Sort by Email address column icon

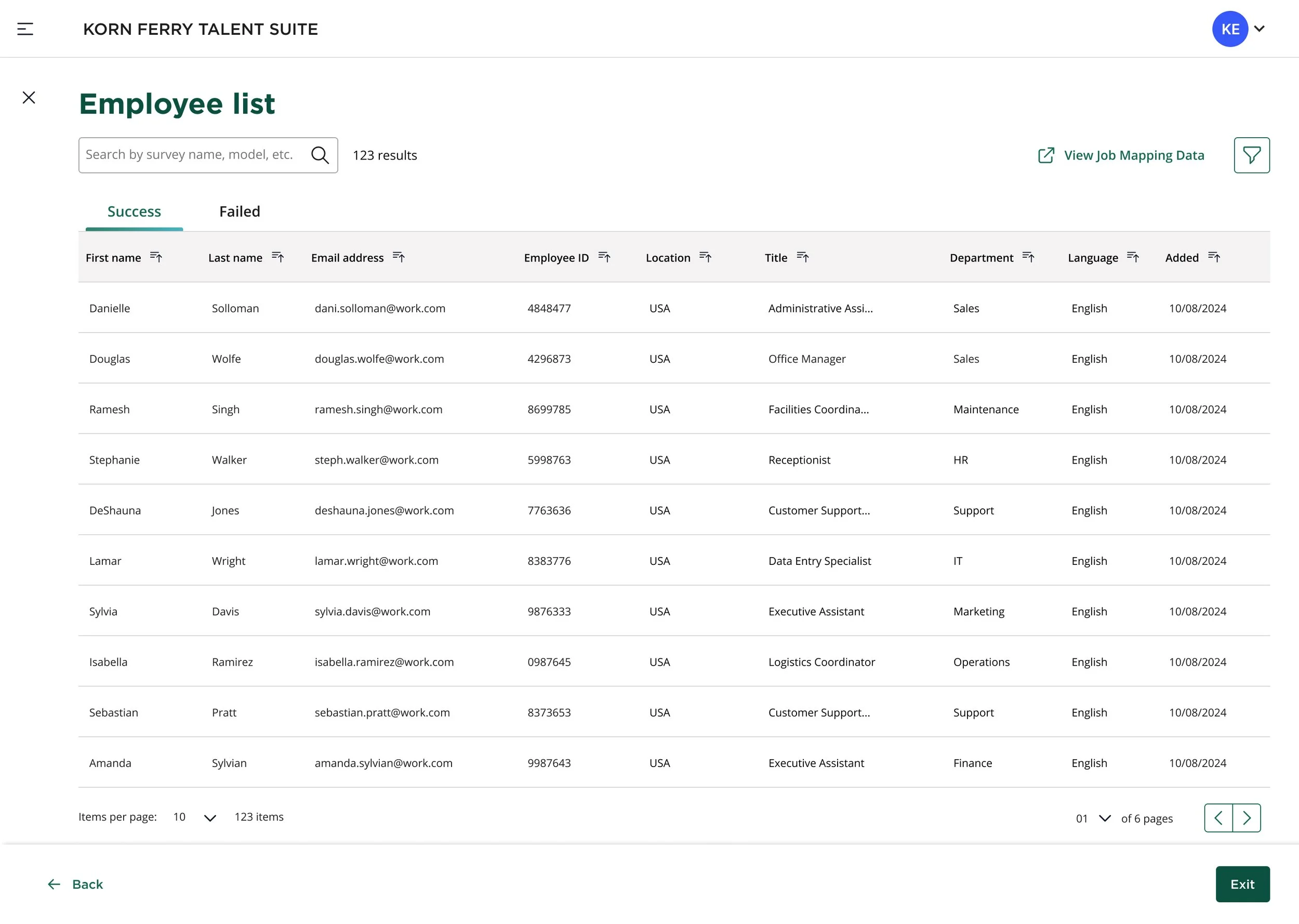399,257
